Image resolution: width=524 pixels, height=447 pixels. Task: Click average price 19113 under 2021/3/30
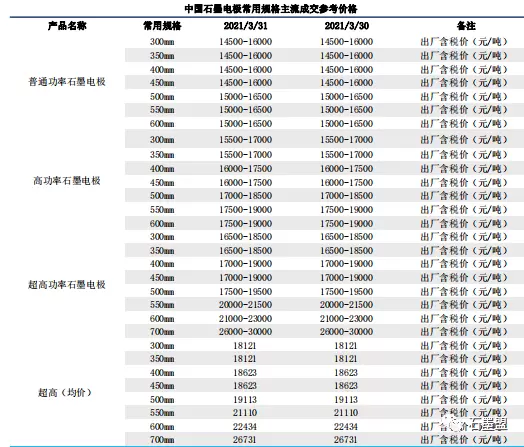tap(346, 400)
